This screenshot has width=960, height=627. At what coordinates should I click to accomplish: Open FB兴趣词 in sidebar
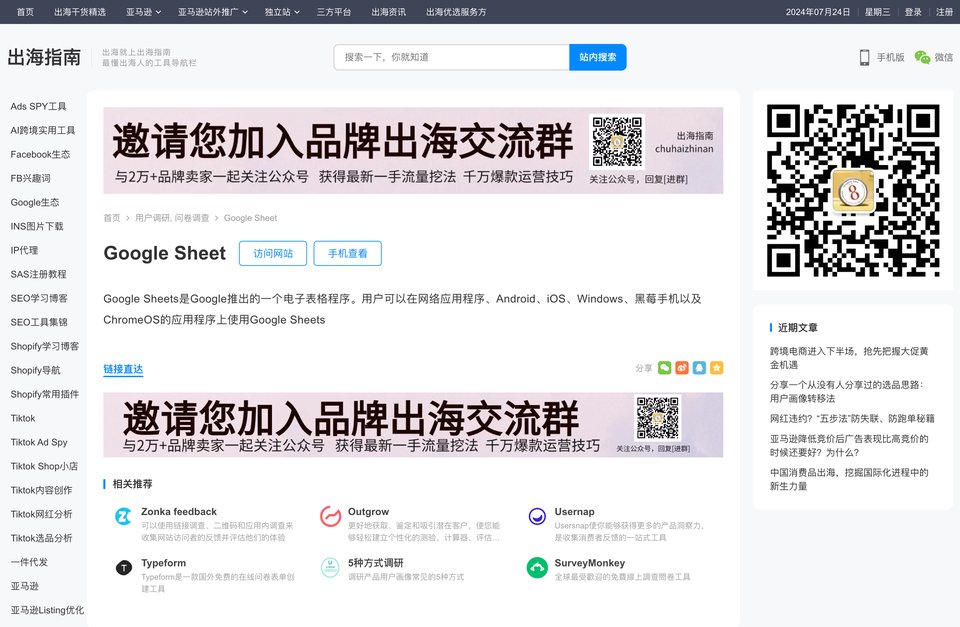[x=30, y=178]
